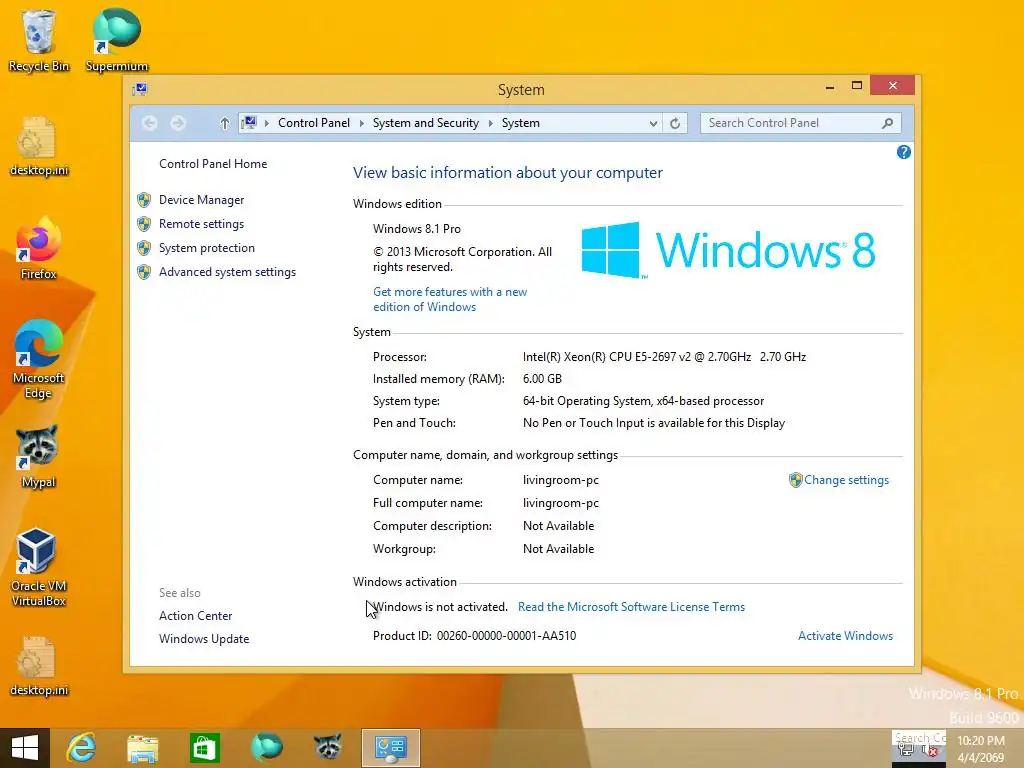1024x768 pixels.
Task: Click Activate Windows link
Action: 845,635
